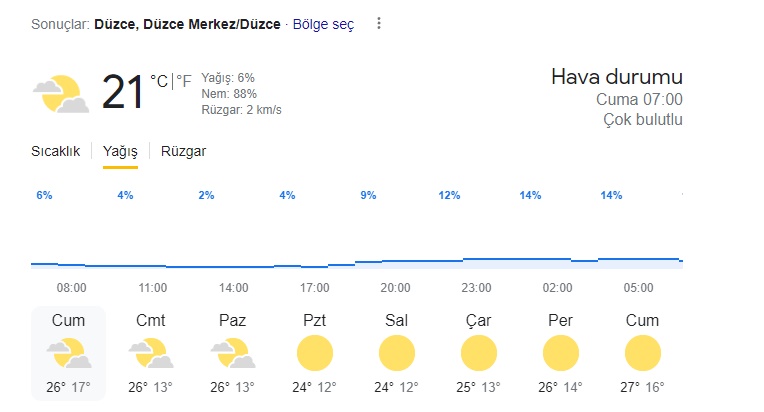Click the Bölge seç link
The height and width of the screenshot is (412, 764).
(323, 24)
